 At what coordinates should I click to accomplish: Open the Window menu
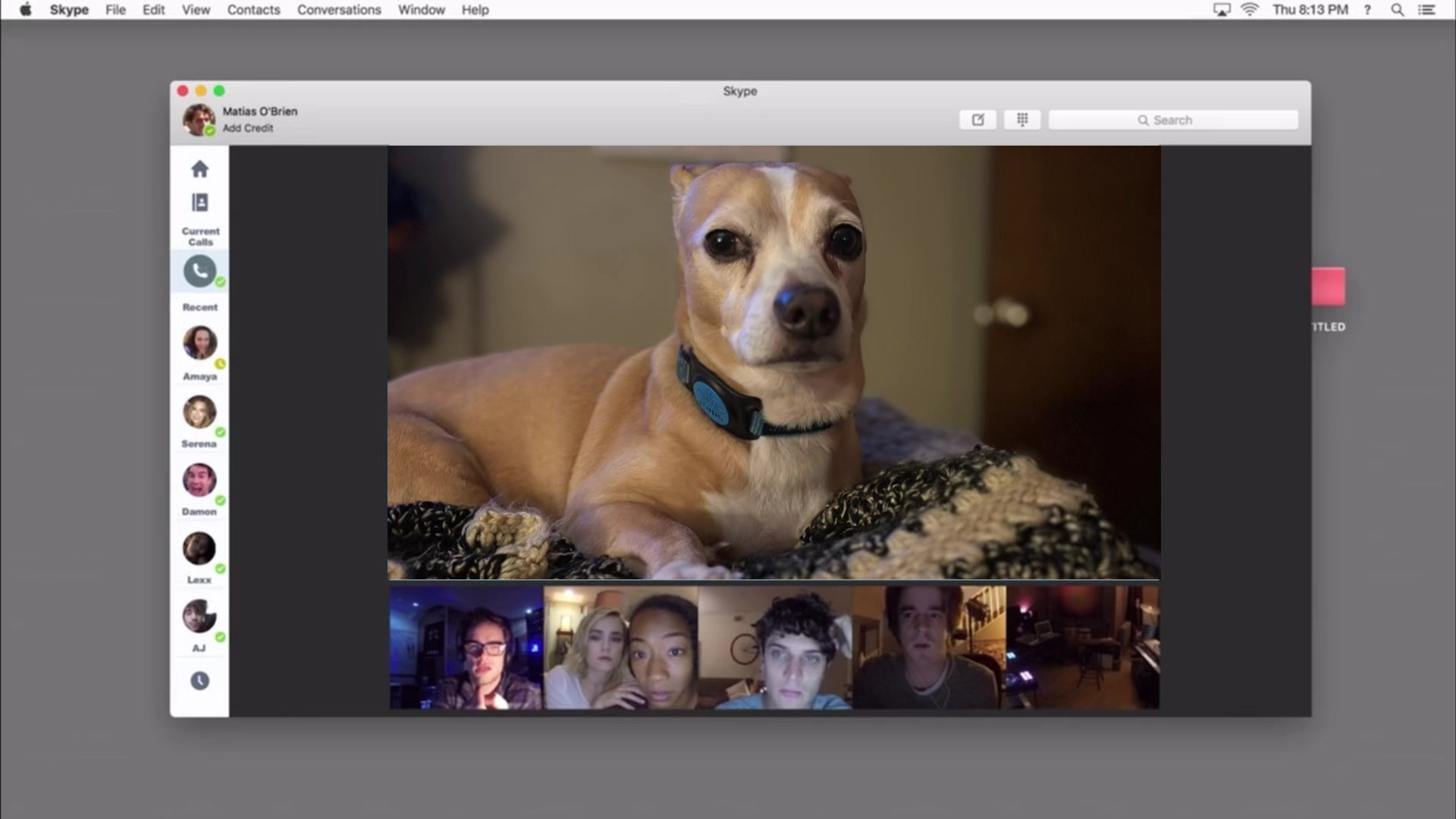[x=421, y=10]
